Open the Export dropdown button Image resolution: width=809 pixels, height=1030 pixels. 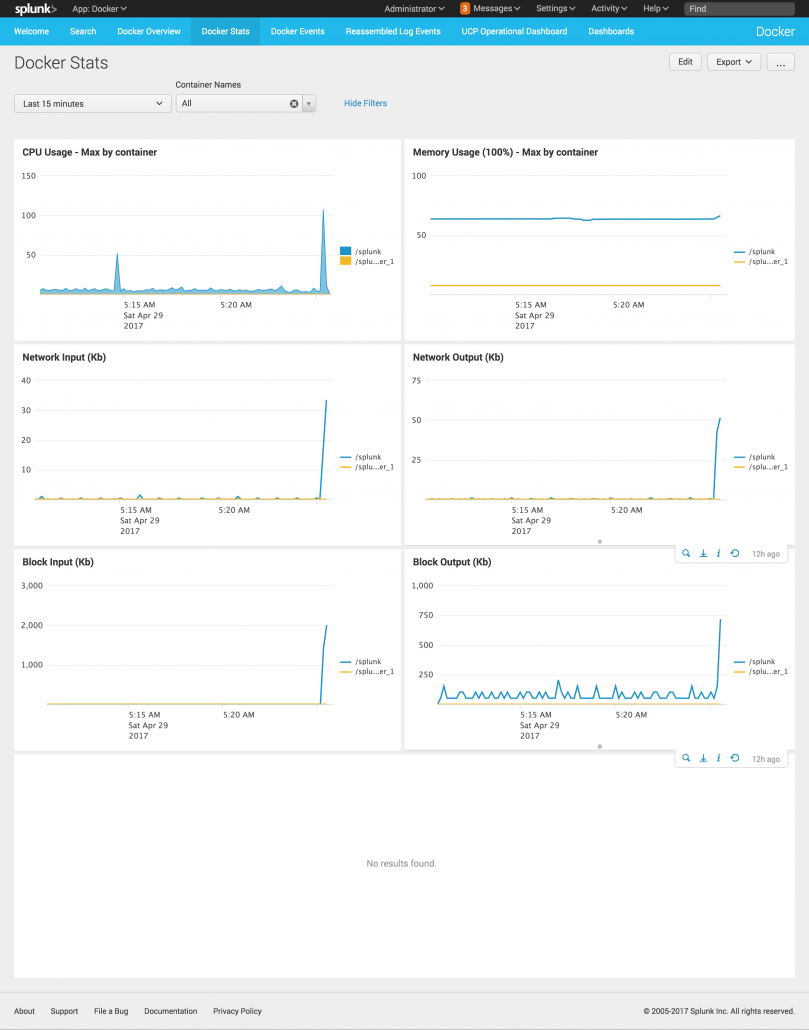click(x=734, y=62)
